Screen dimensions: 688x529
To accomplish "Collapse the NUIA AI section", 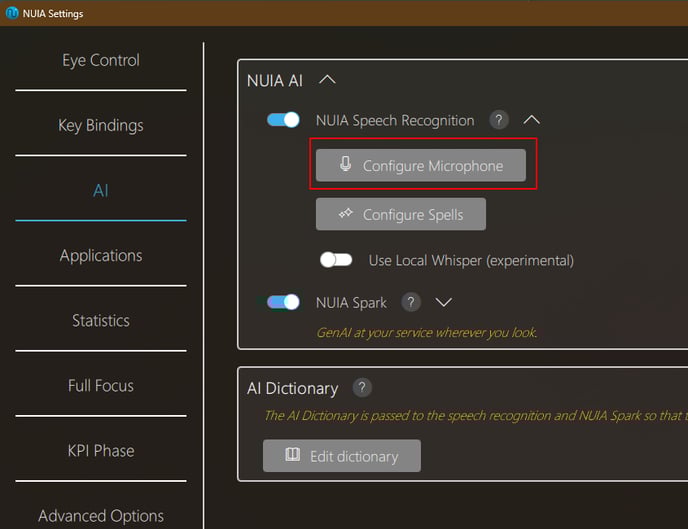I will coord(327,80).
